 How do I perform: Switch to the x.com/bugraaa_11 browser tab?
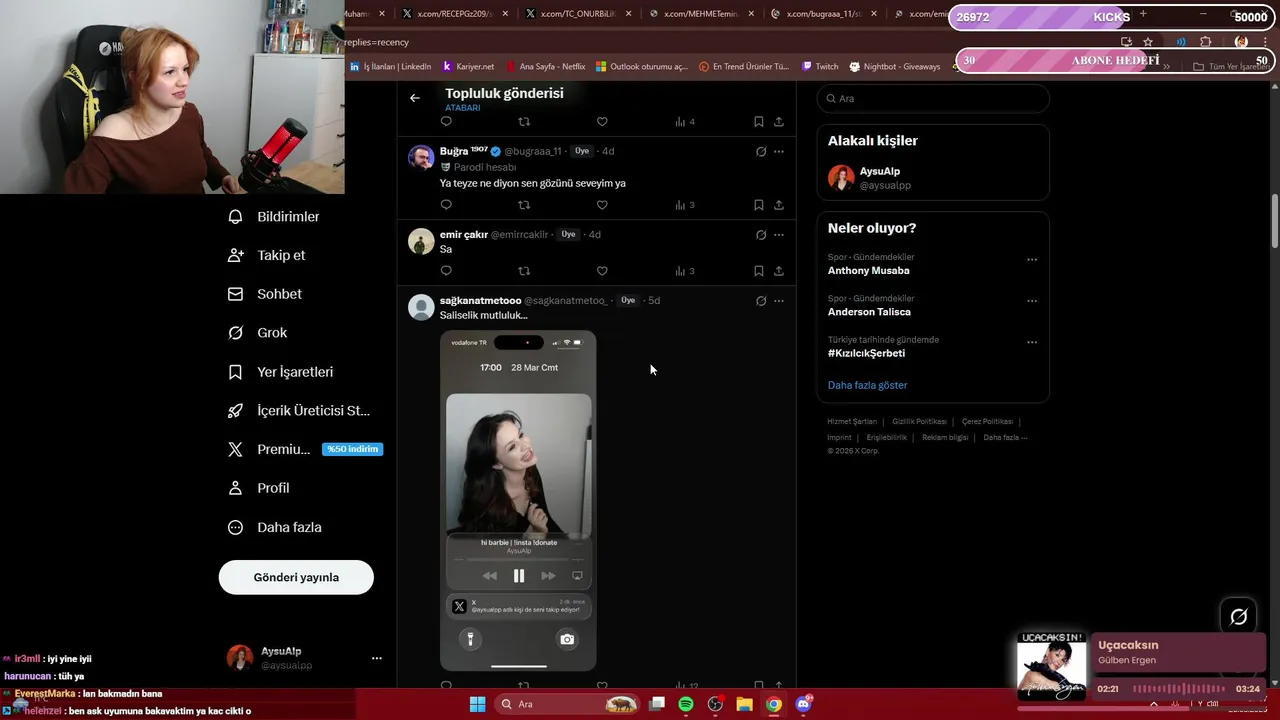coord(823,14)
